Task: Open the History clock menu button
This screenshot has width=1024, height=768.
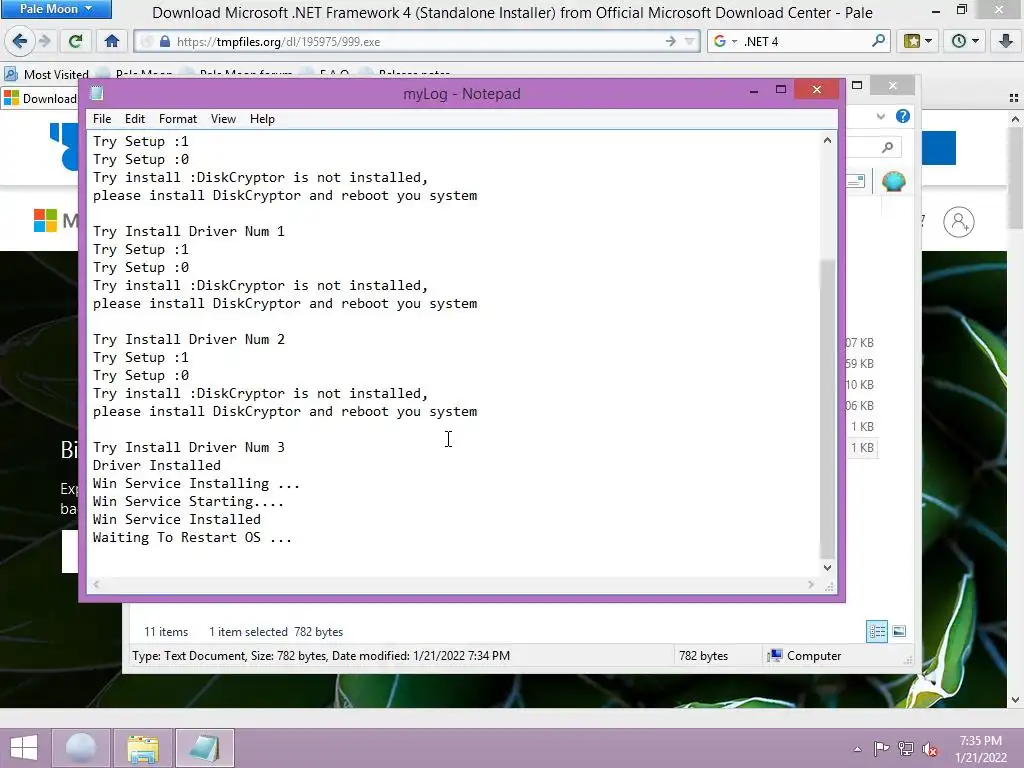Action: (x=965, y=41)
